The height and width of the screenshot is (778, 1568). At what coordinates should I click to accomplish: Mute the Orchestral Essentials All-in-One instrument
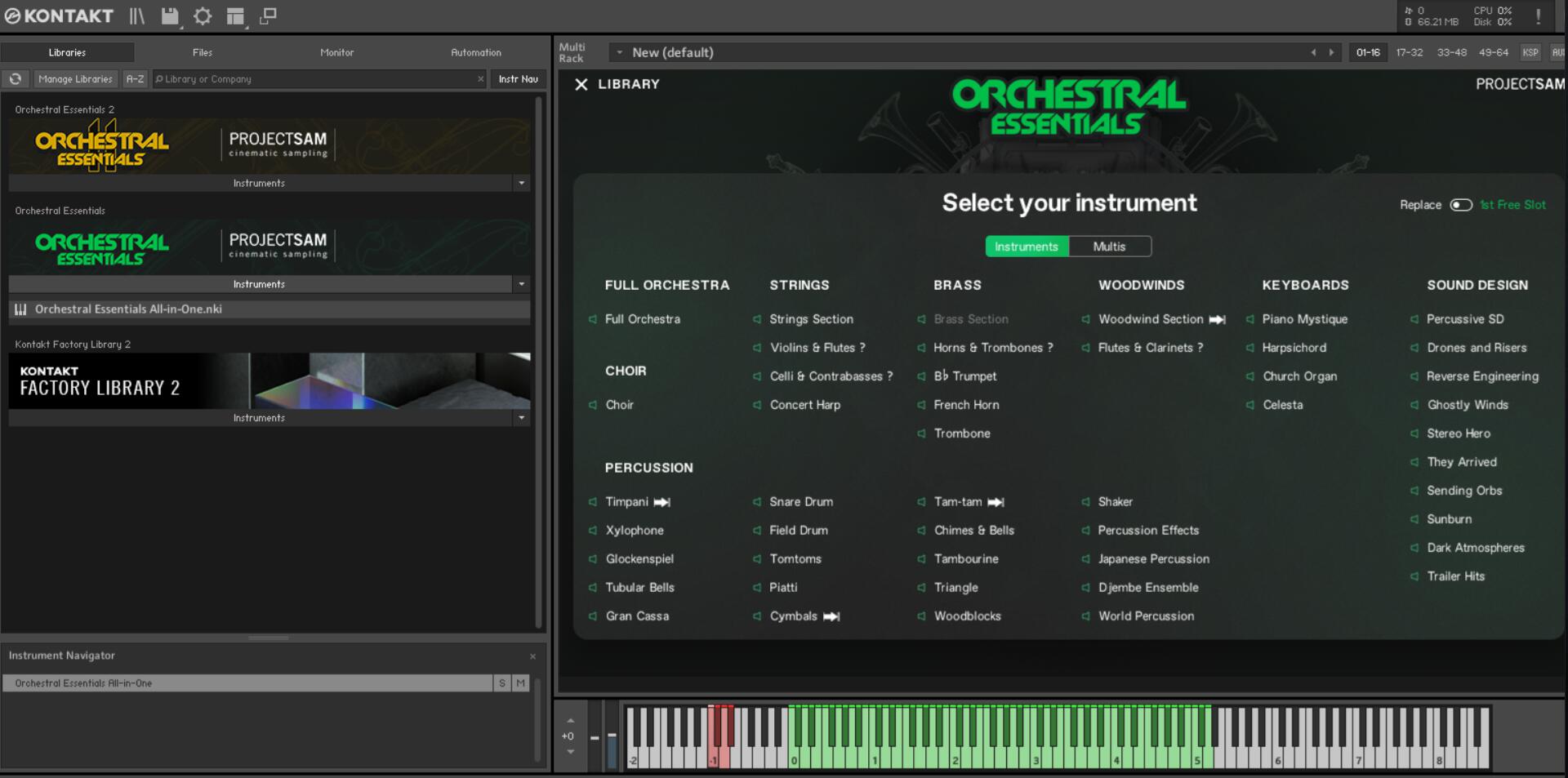pyautogui.click(x=520, y=683)
